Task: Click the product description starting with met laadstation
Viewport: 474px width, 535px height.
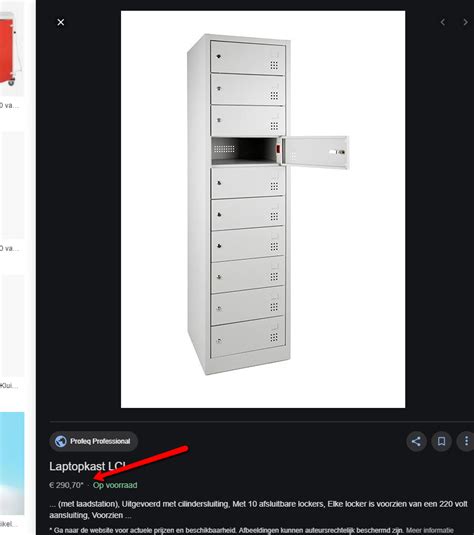Action: [258, 509]
